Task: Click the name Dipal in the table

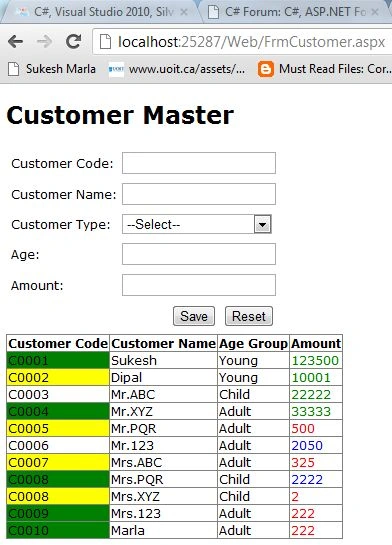Action: [126, 378]
